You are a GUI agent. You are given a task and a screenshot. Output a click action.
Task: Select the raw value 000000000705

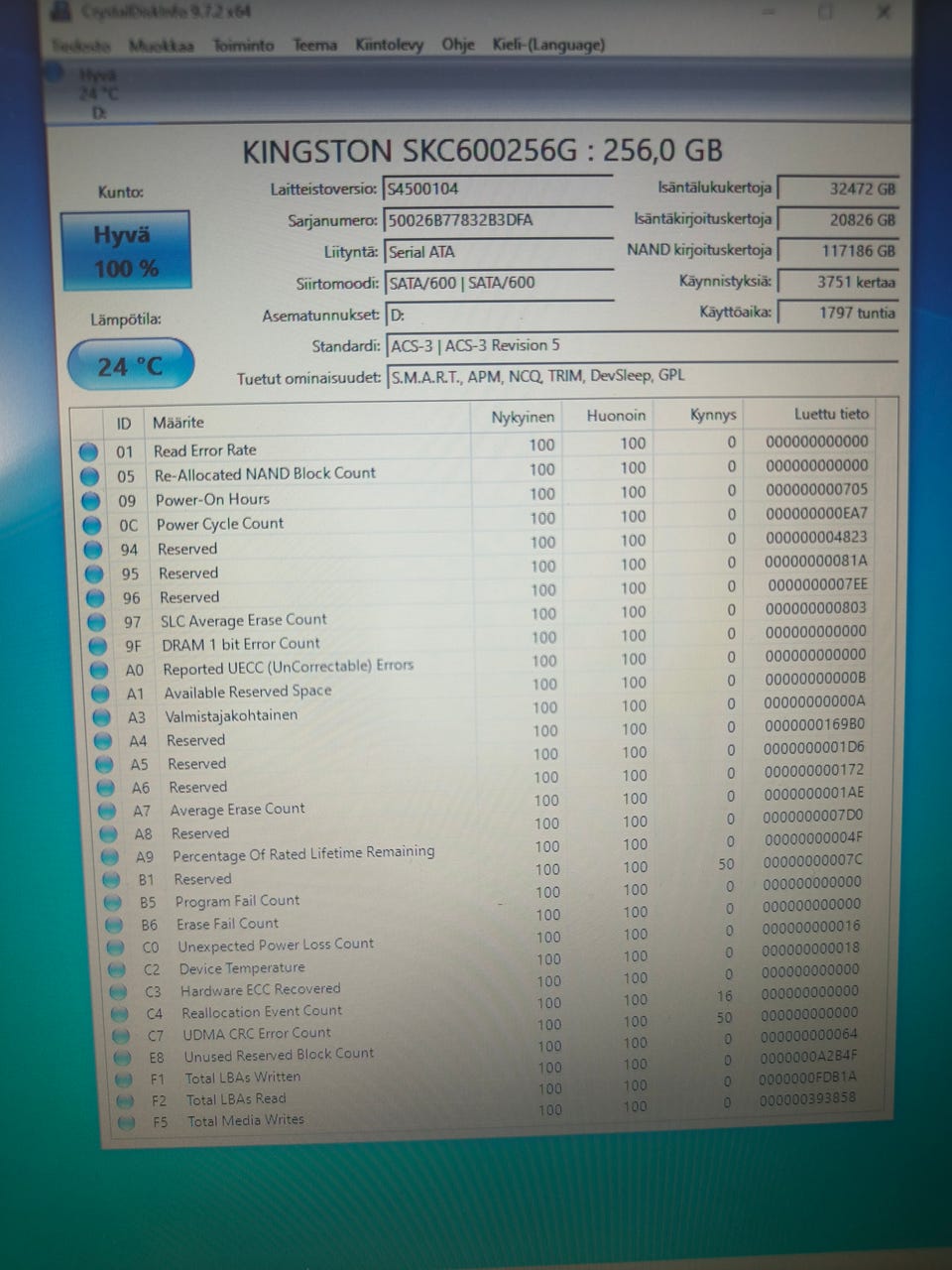click(x=816, y=489)
